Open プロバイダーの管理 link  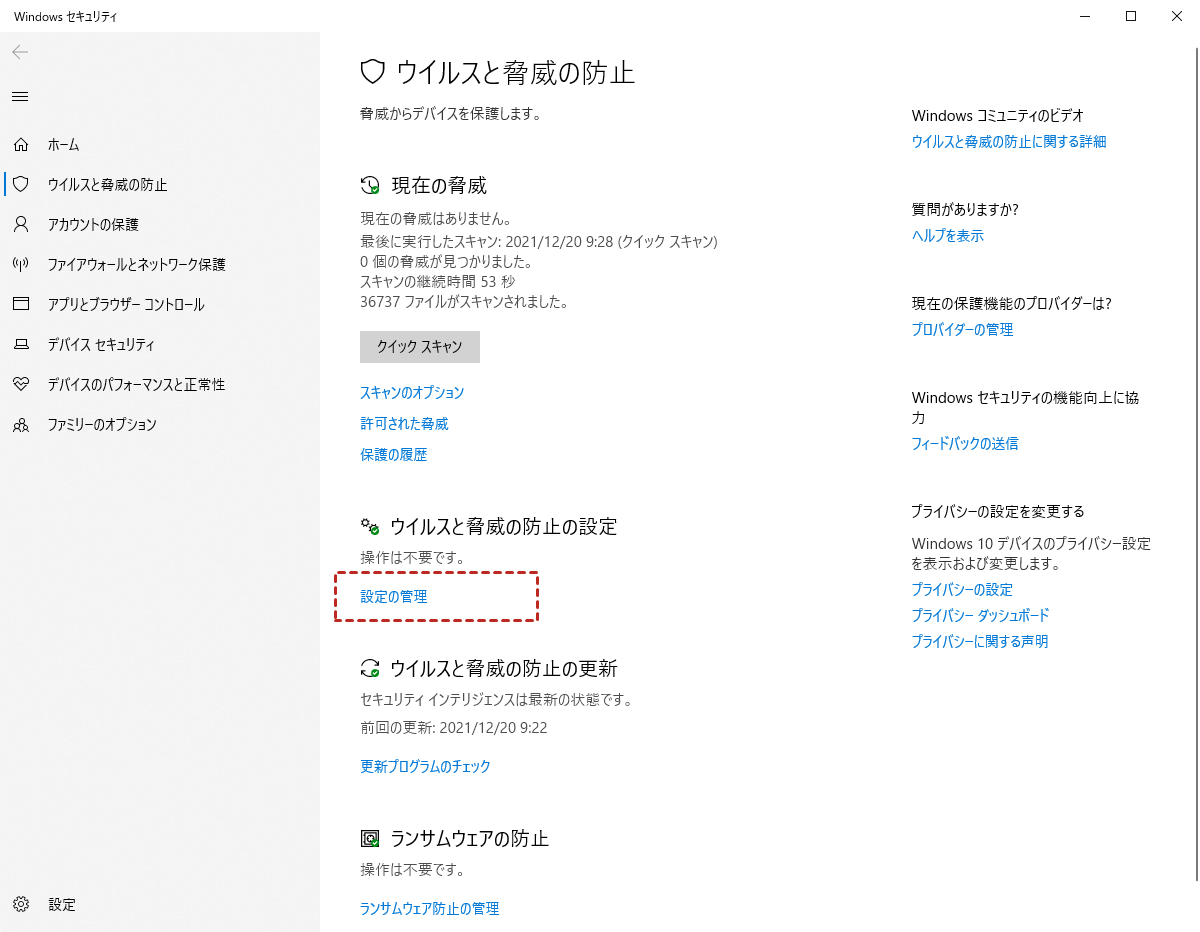pos(962,330)
